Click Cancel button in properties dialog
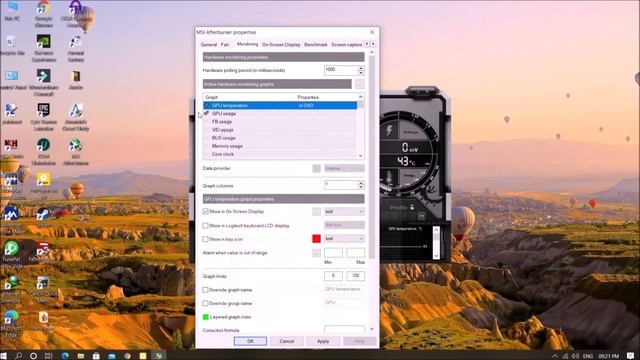This screenshot has width=640, height=360. [287, 341]
